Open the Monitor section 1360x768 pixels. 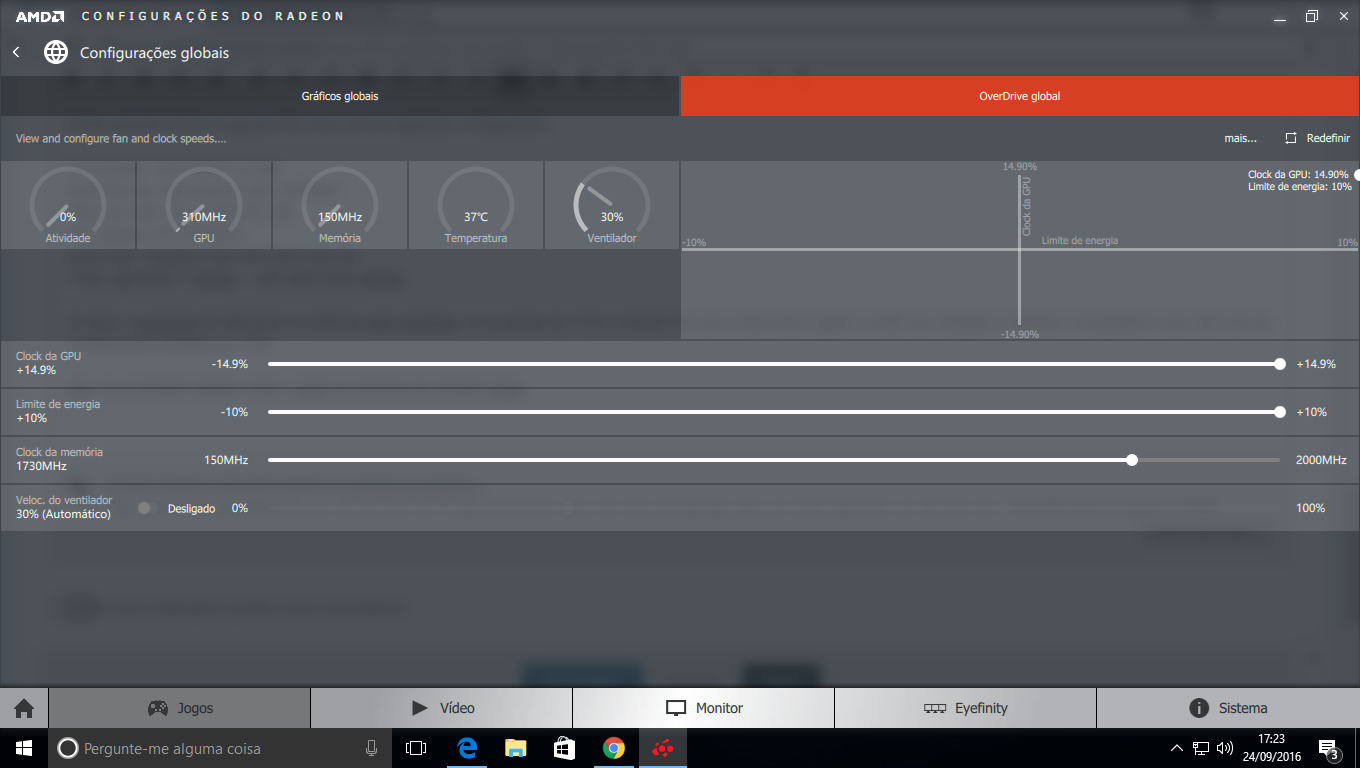(x=704, y=708)
